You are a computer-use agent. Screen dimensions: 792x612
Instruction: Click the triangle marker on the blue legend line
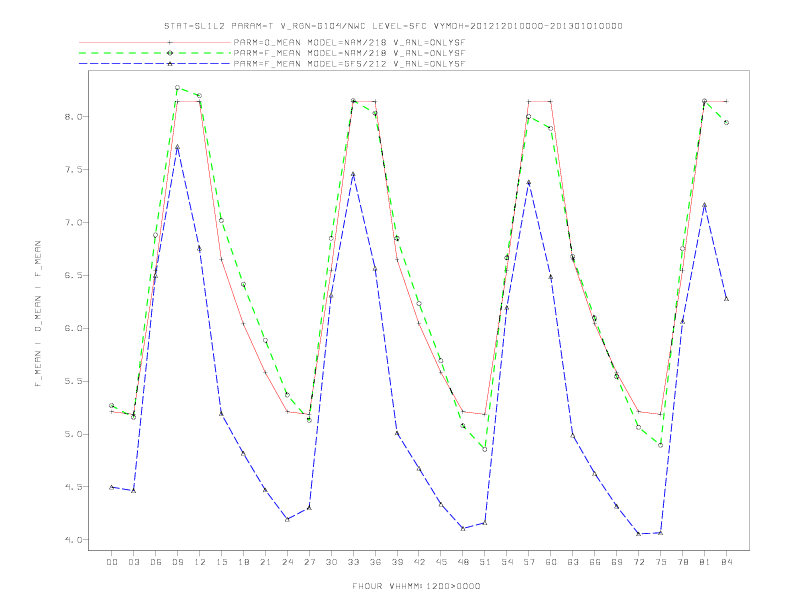point(170,64)
